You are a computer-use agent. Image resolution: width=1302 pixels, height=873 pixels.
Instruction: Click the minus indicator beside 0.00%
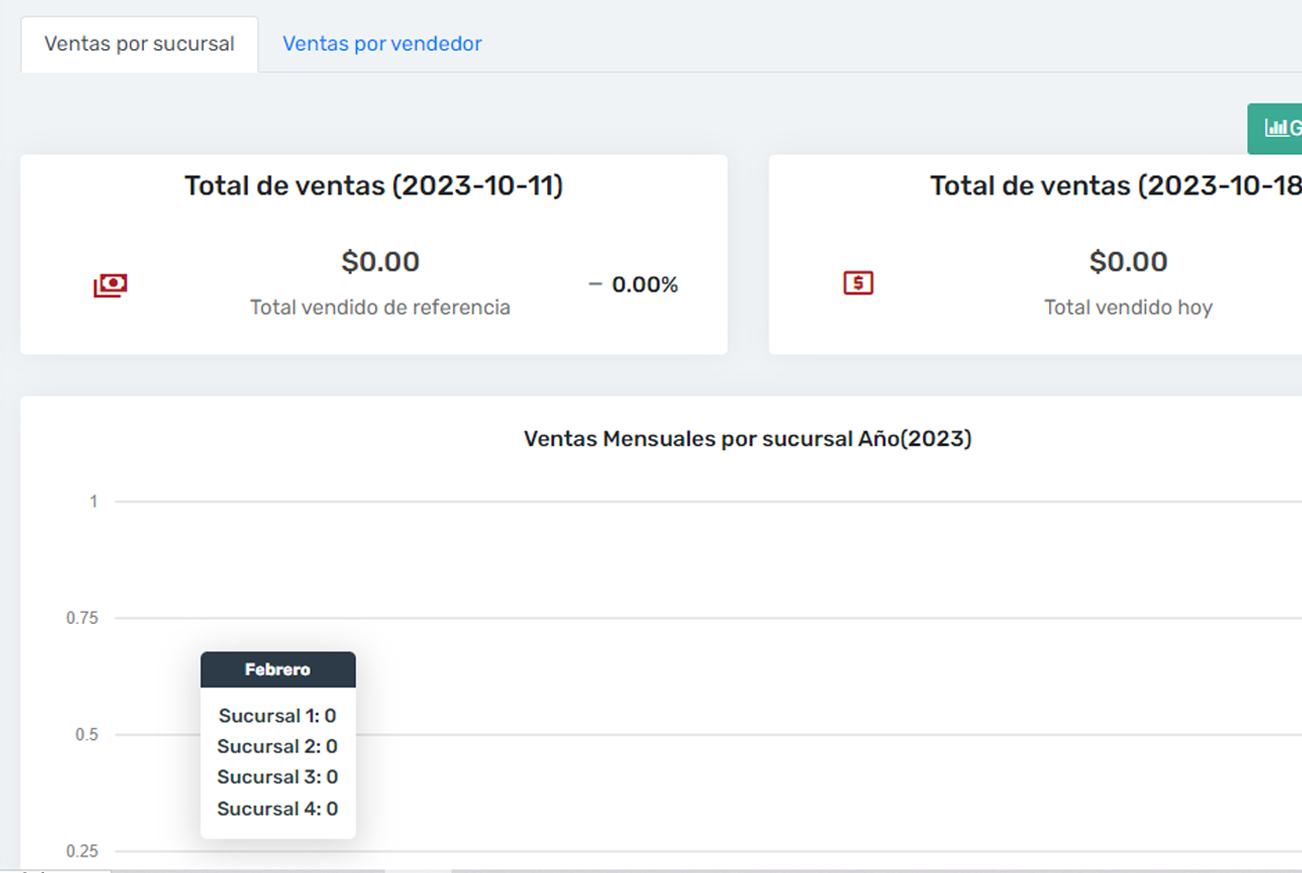click(x=595, y=285)
